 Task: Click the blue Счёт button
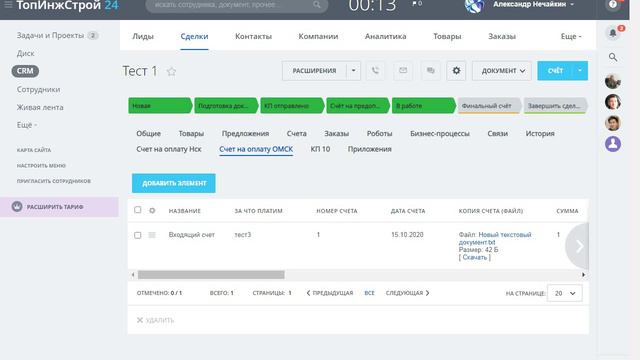point(555,71)
